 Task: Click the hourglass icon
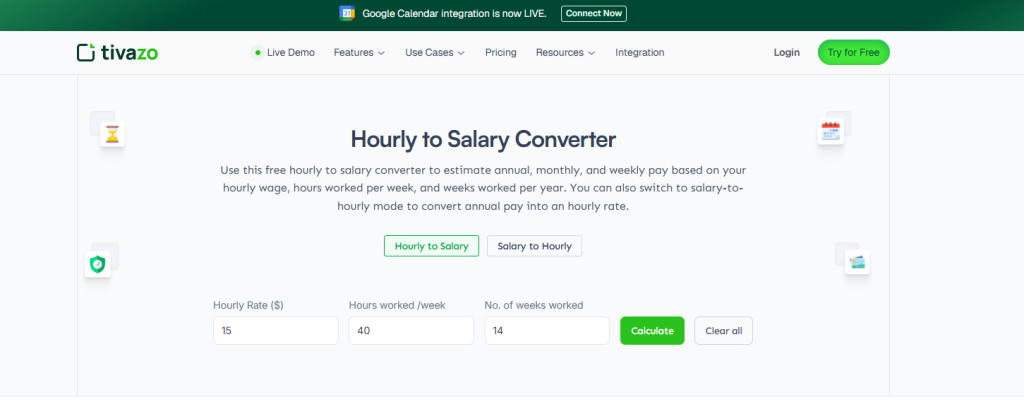[113, 135]
